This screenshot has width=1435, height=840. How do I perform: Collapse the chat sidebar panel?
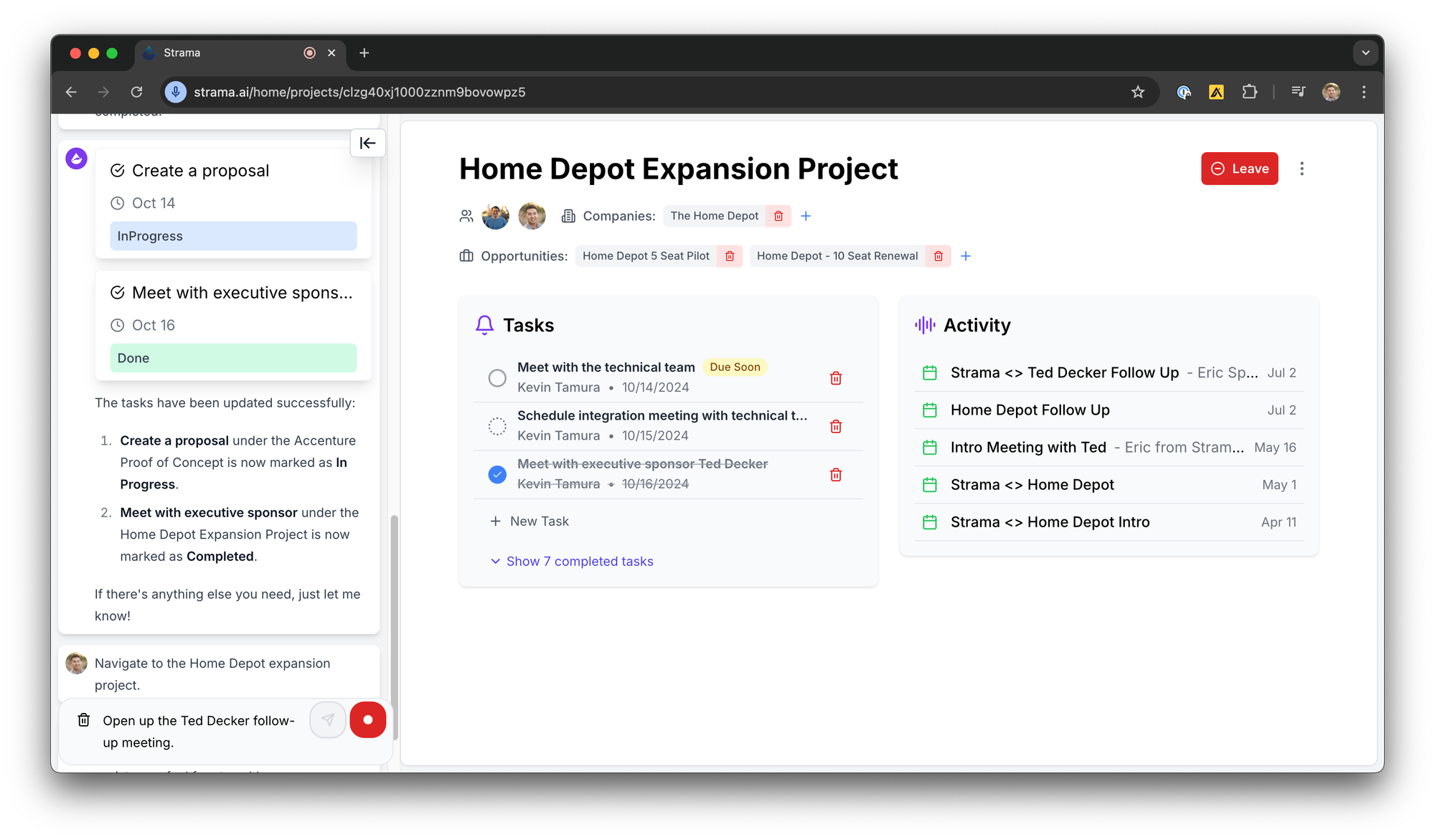(x=367, y=143)
